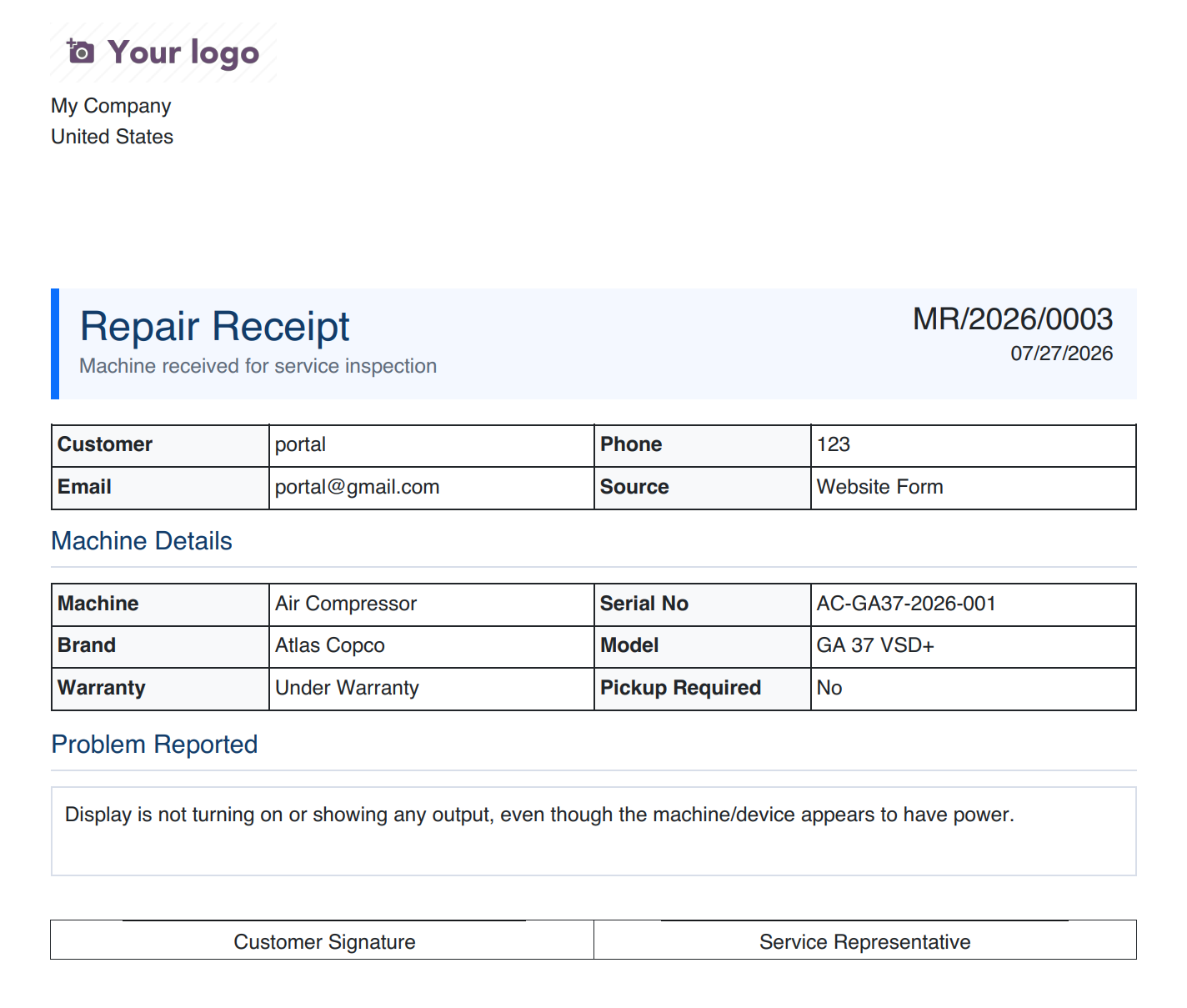Click the Service Representative signature field
Viewport: 1187px width, 1008px height.
pos(864,942)
